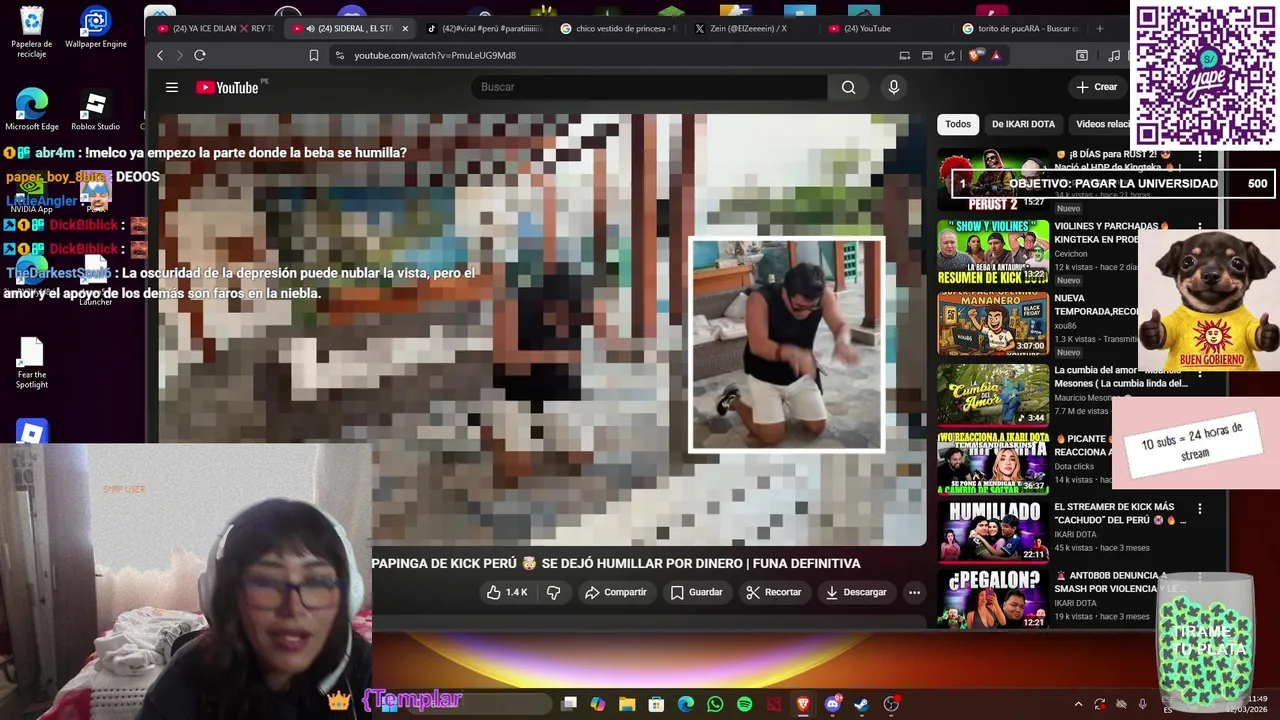Open Spotify from the taskbar
The height and width of the screenshot is (720, 1280).
point(744,704)
